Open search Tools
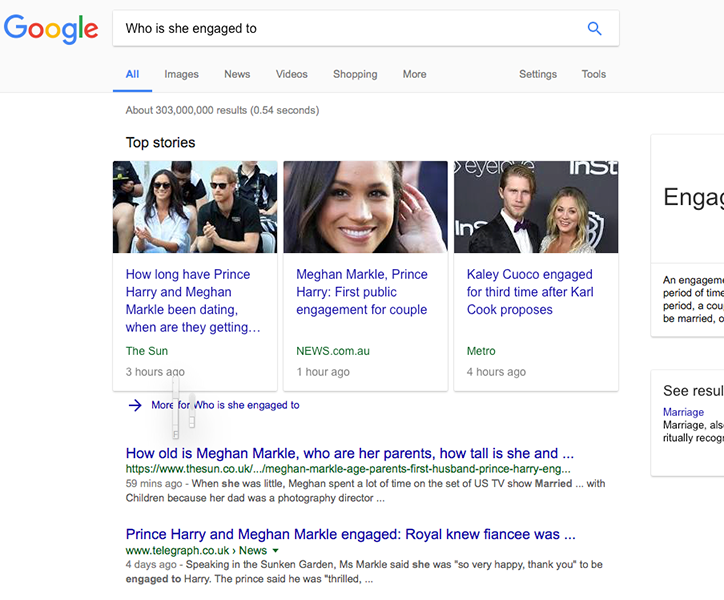The height and width of the screenshot is (600, 724). [594, 74]
